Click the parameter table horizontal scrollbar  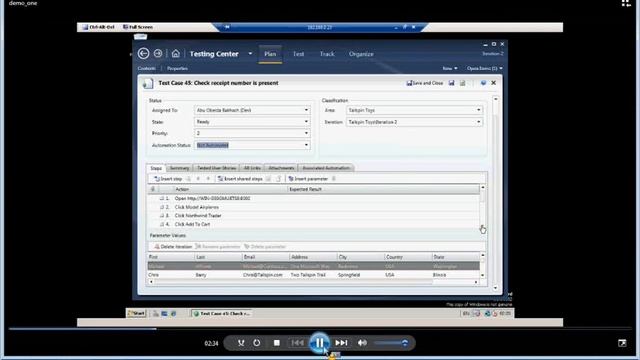coord(313,282)
